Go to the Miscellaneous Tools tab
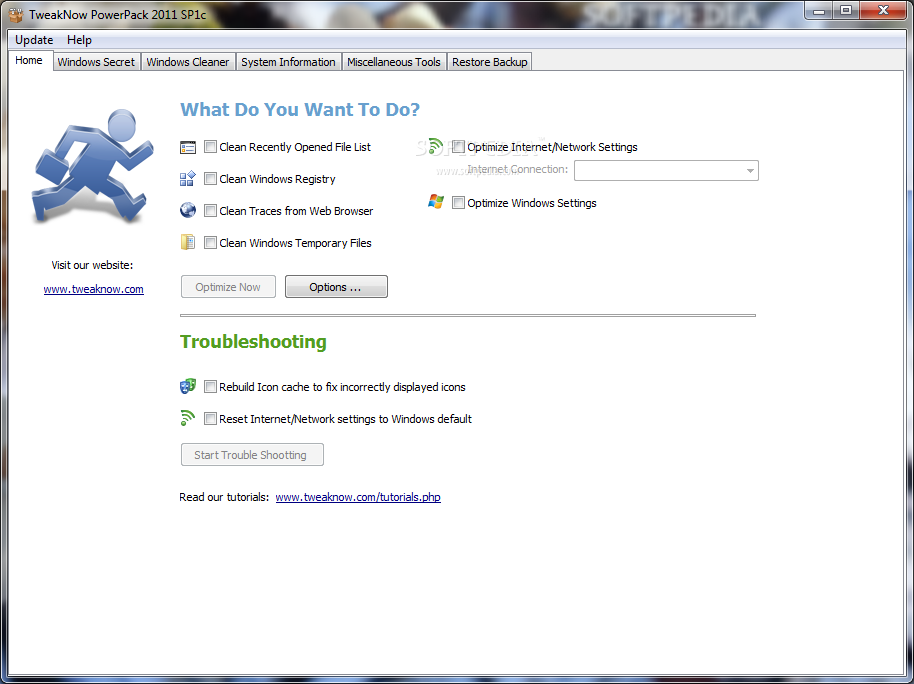 394,62
